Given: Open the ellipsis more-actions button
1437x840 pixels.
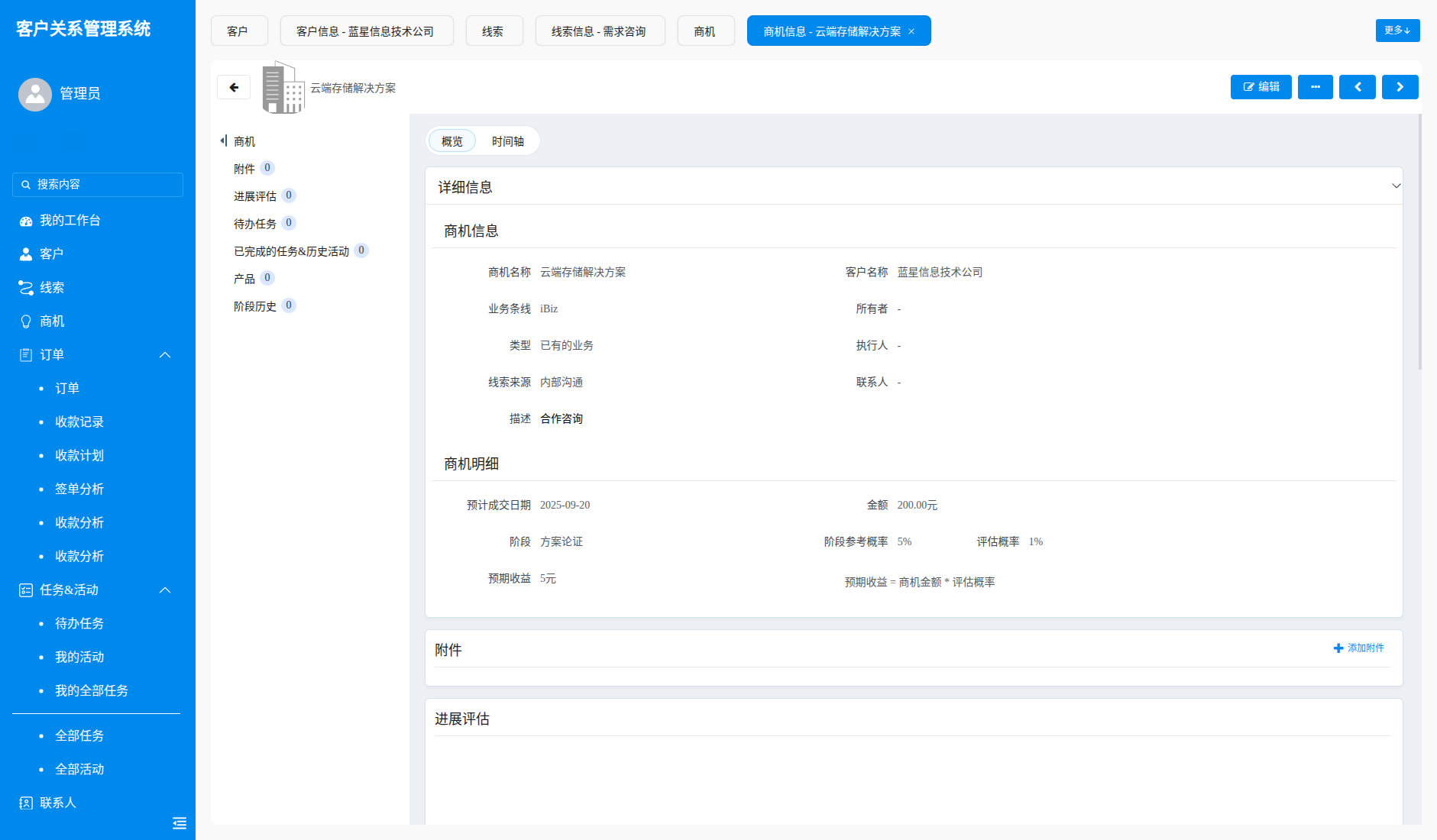Looking at the screenshot, I should point(1315,87).
